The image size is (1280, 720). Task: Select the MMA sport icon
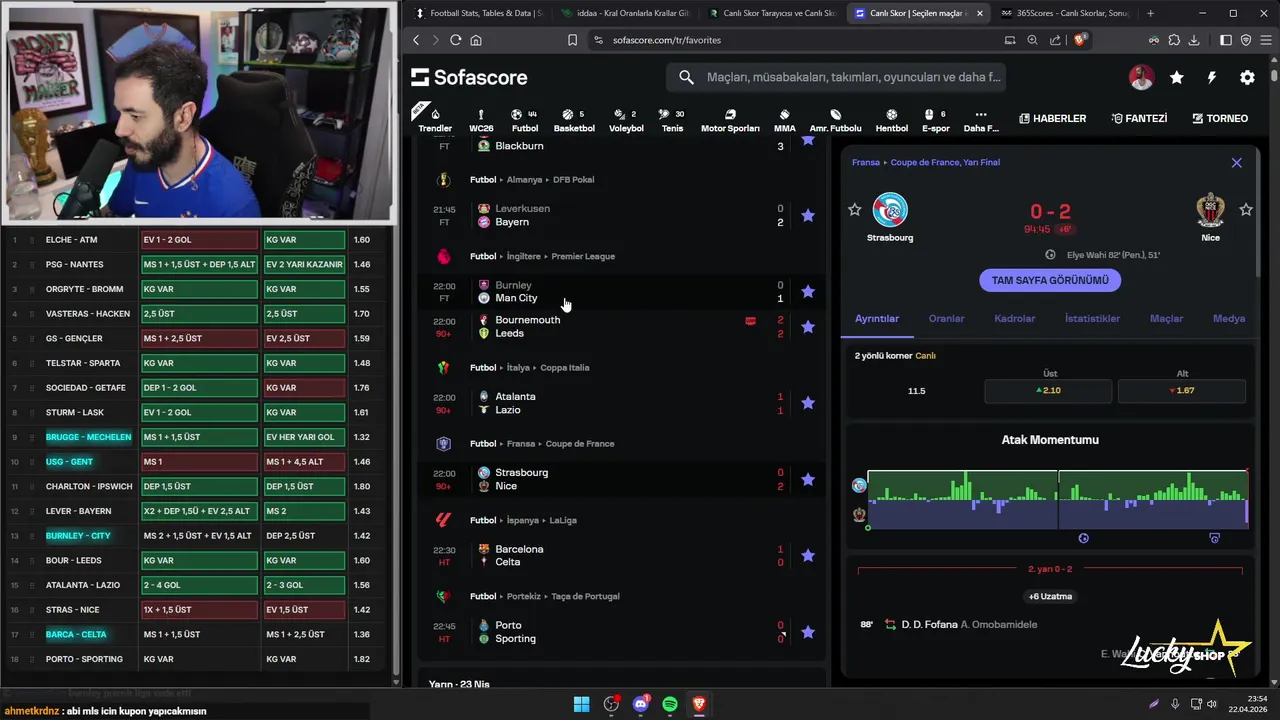pos(784,120)
